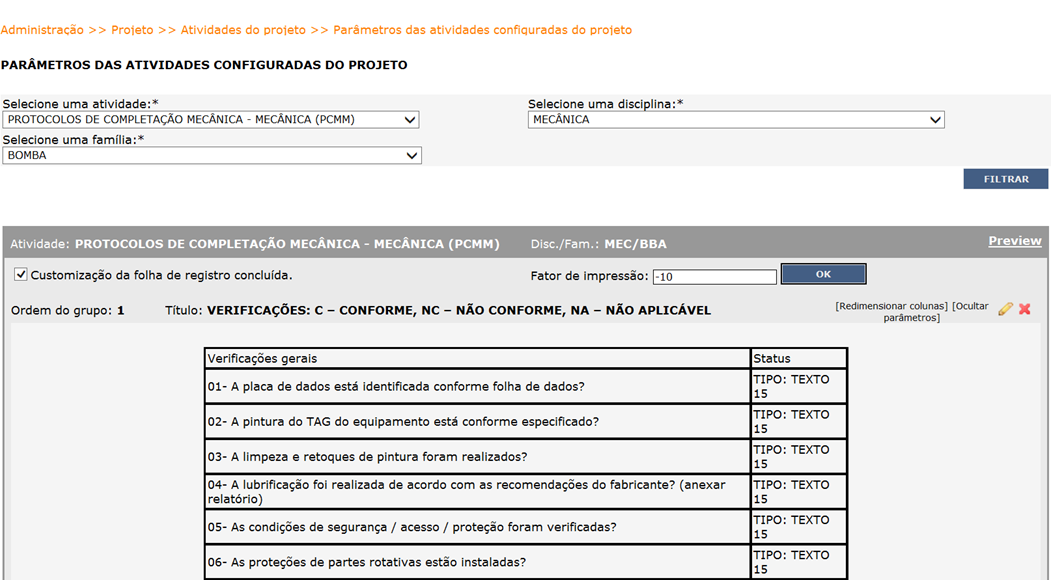This screenshot has height=585, width=1057.
Task: Click row '01- A placa de dados está identificada'
Action: tap(477, 386)
